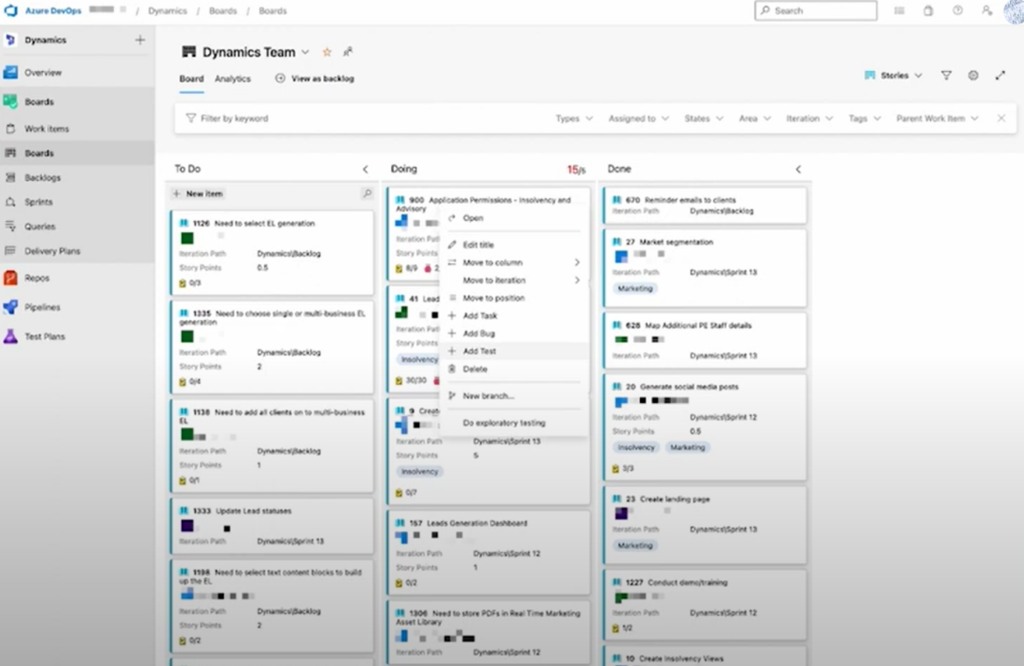Viewport: 1024px width, 666px height.
Task: Favorite the Dynamics Team board with star
Action: click(x=327, y=52)
